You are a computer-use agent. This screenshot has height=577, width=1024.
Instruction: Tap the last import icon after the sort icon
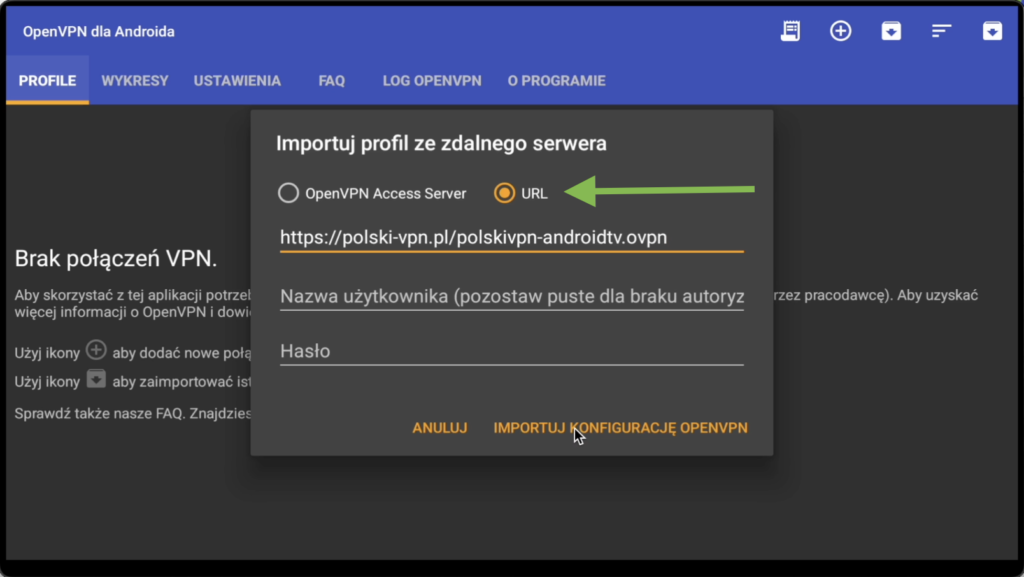pyautogui.click(x=992, y=31)
